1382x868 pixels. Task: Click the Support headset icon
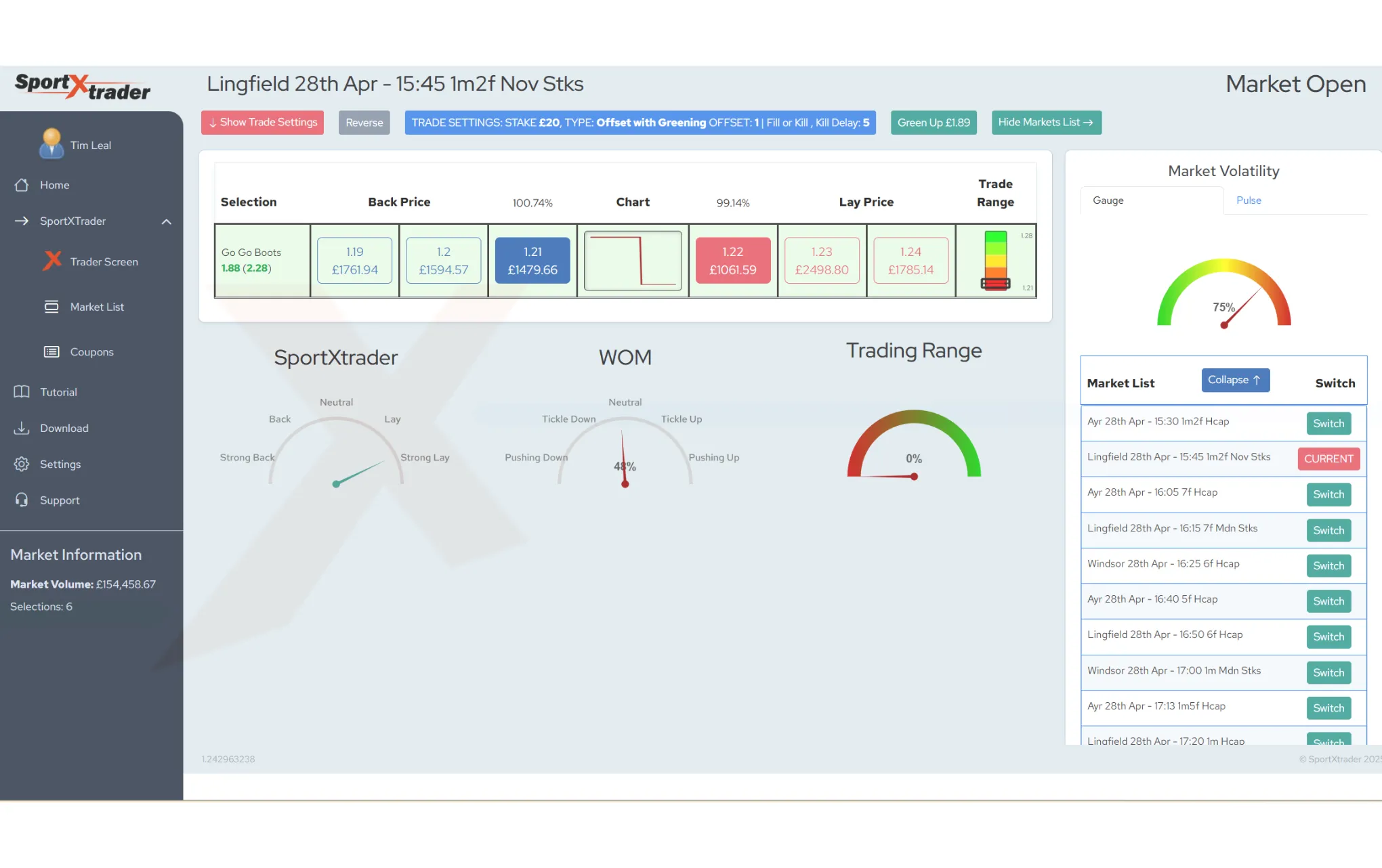(22, 500)
